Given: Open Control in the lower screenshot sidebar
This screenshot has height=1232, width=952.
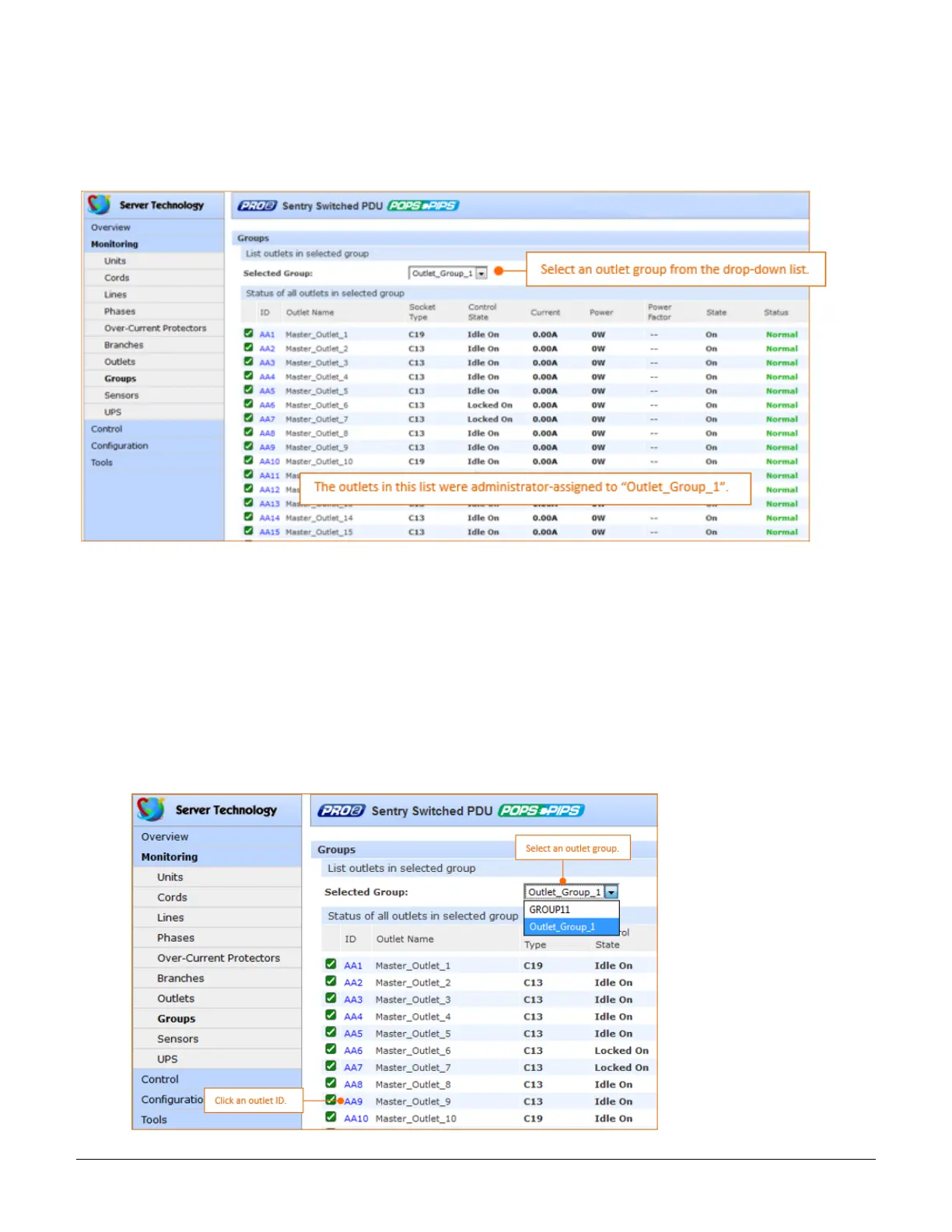Looking at the screenshot, I should coord(160,1080).
